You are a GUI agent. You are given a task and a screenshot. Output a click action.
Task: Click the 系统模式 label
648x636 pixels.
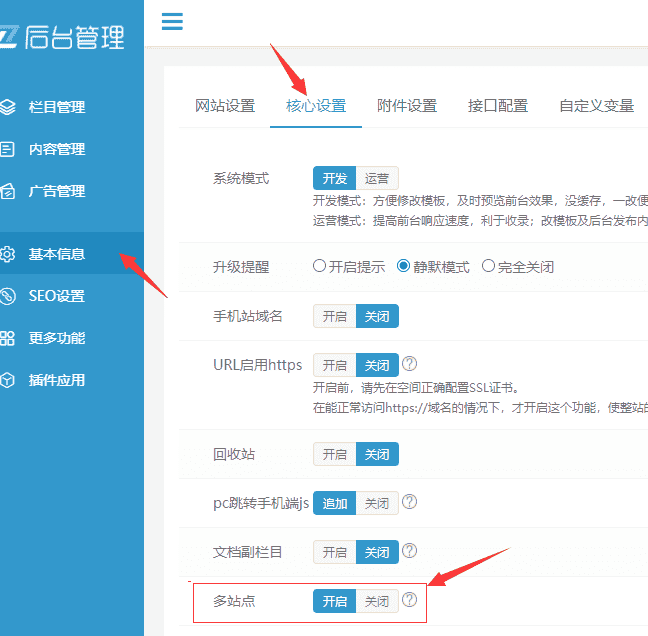241,179
